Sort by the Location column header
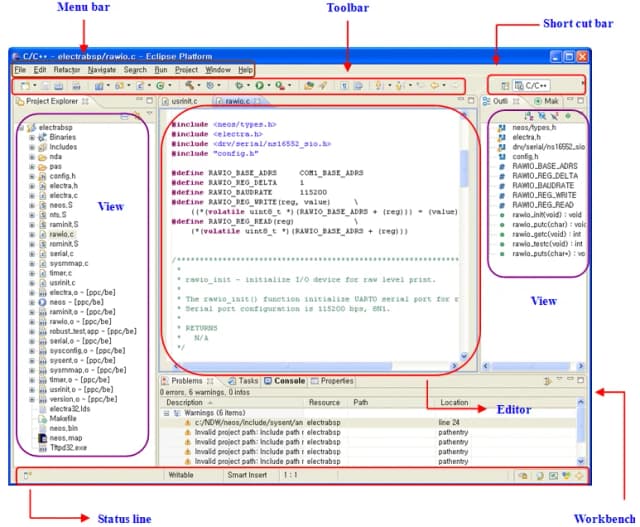This screenshot has height=527, width=640. pos(454,402)
